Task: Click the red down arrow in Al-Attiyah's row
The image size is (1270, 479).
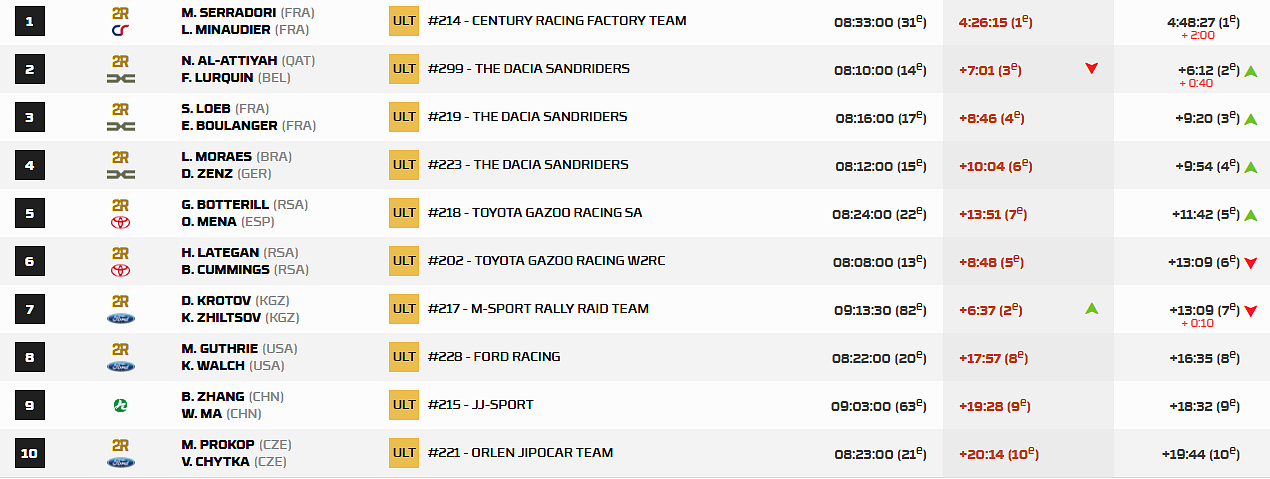Action: tap(1092, 69)
